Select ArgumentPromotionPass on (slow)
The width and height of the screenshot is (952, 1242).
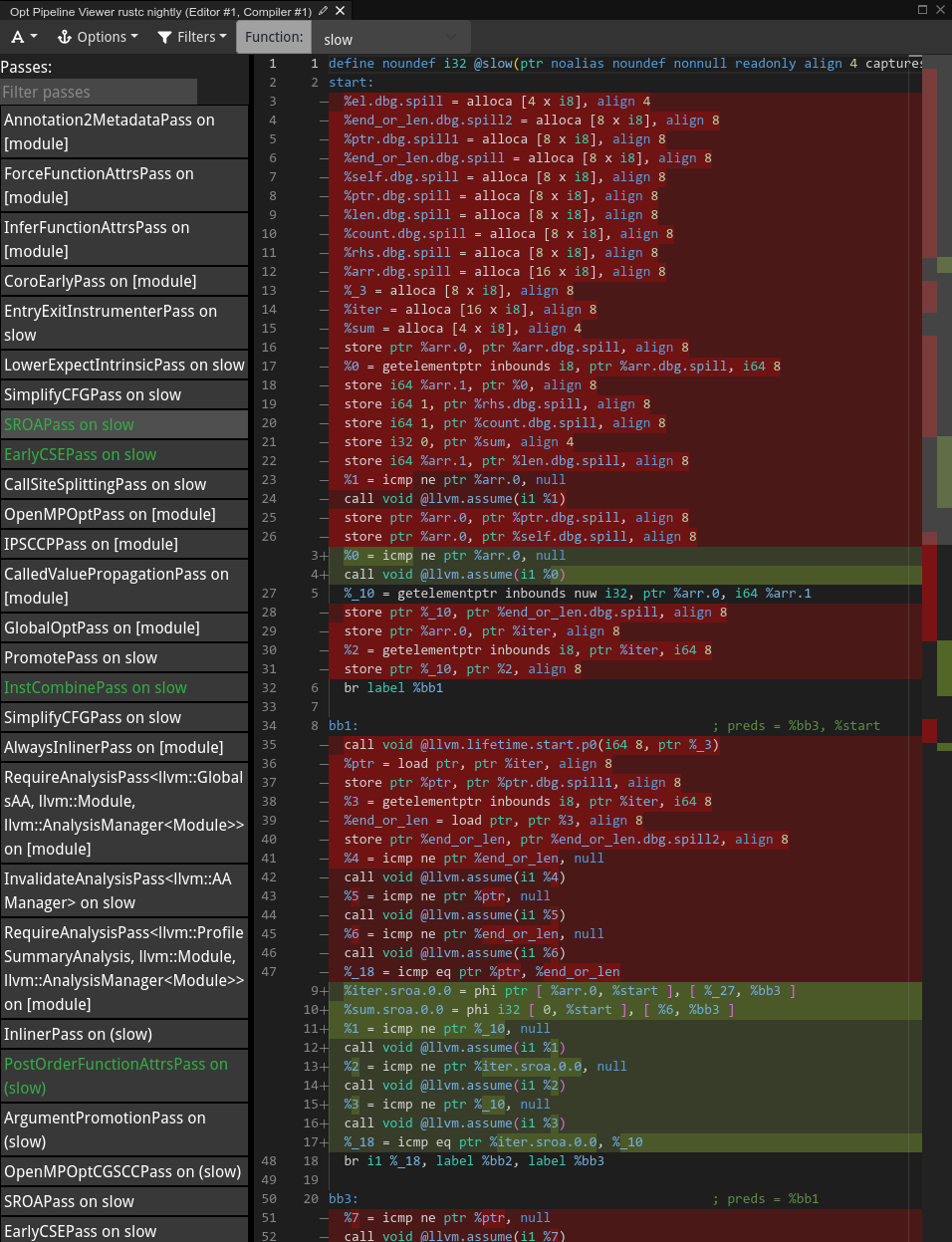123,1129
